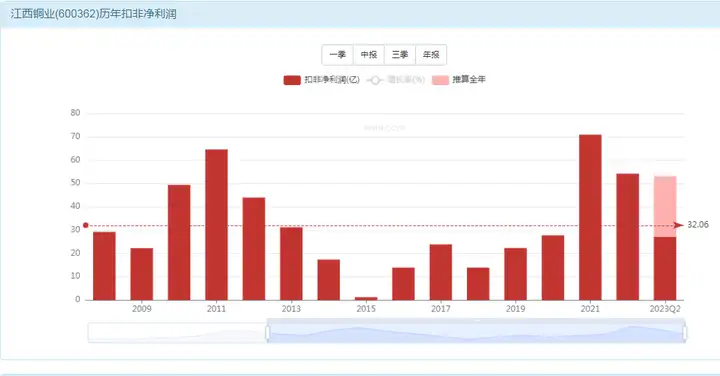
Task: Click the 2015 x-axis label
Action: 366,309
